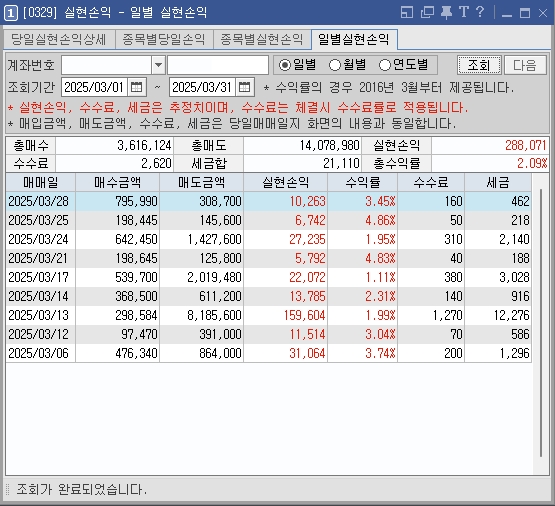Click the summary 수수료 value 2,620
Screen dimensions: 555x506
point(114,163)
